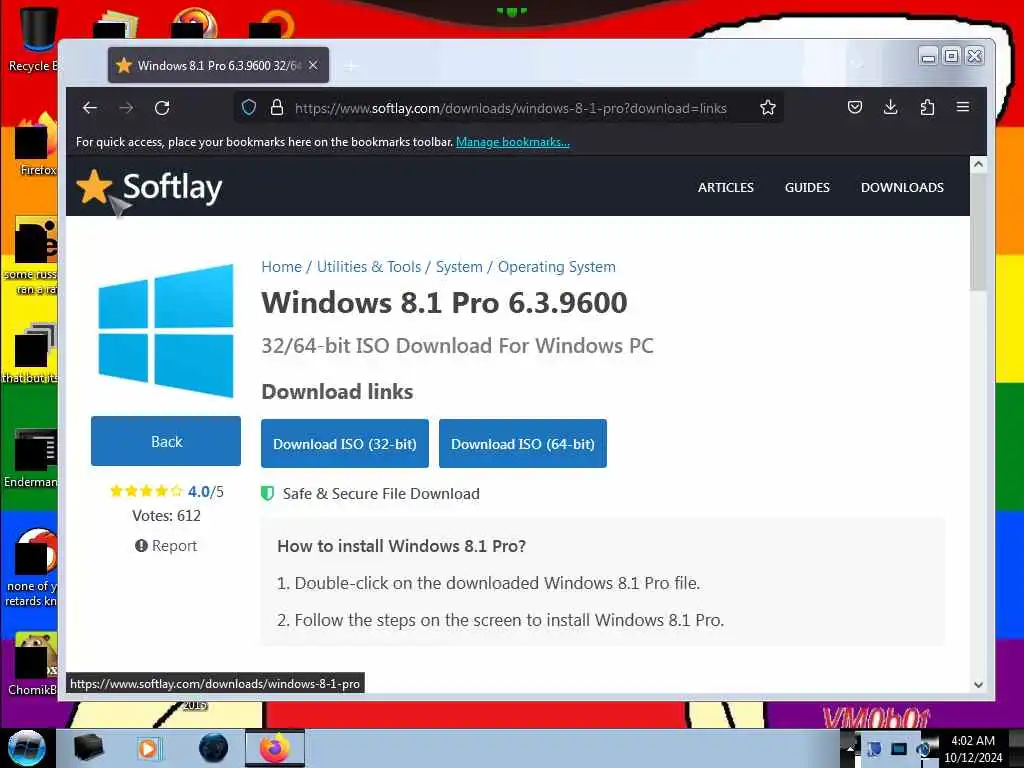Click the How to install Windows 8.1 Pro? heading
The image size is (1024, 768).
401,546
